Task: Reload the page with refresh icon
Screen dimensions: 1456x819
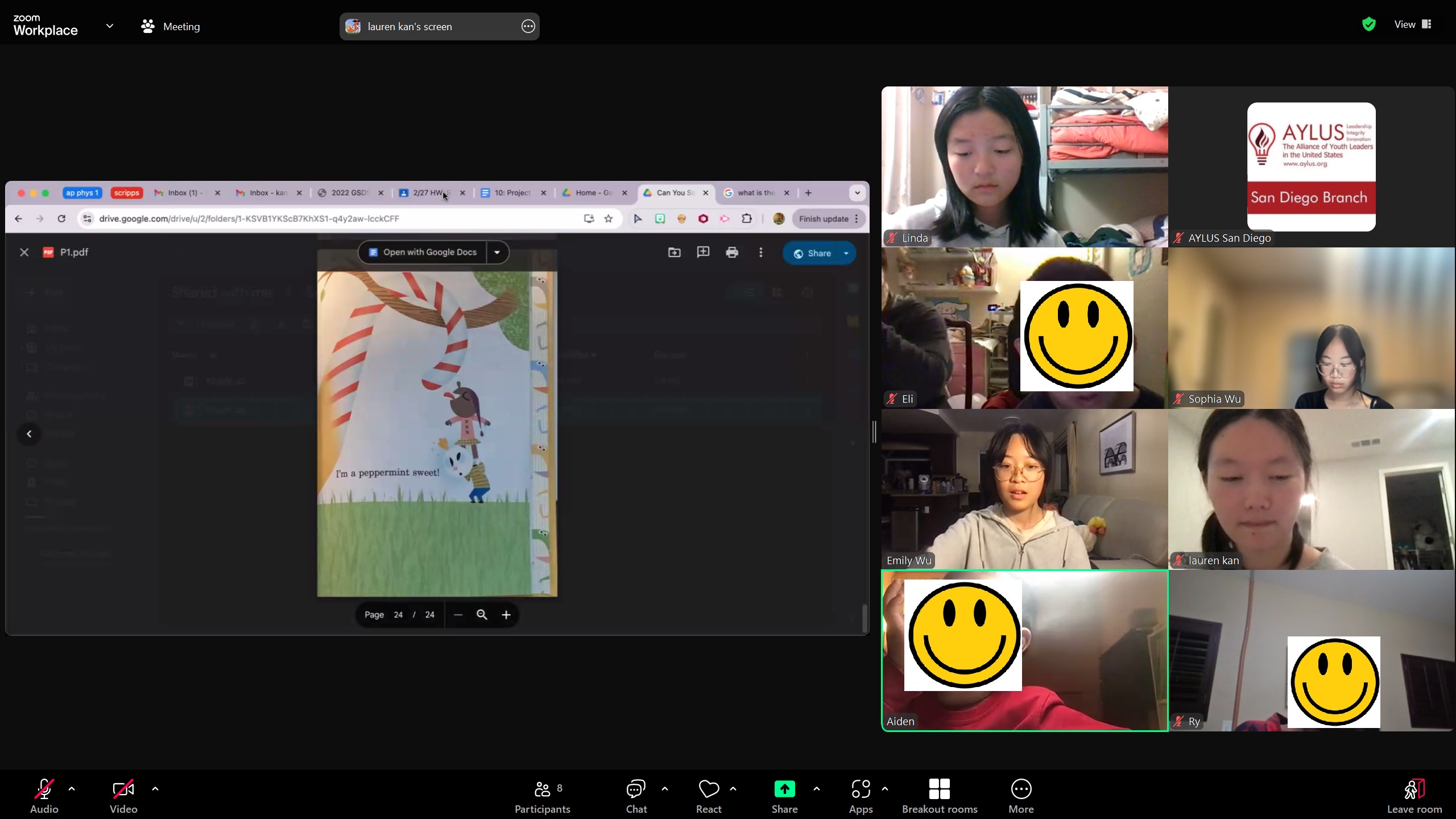Action: tap(61, 218)
